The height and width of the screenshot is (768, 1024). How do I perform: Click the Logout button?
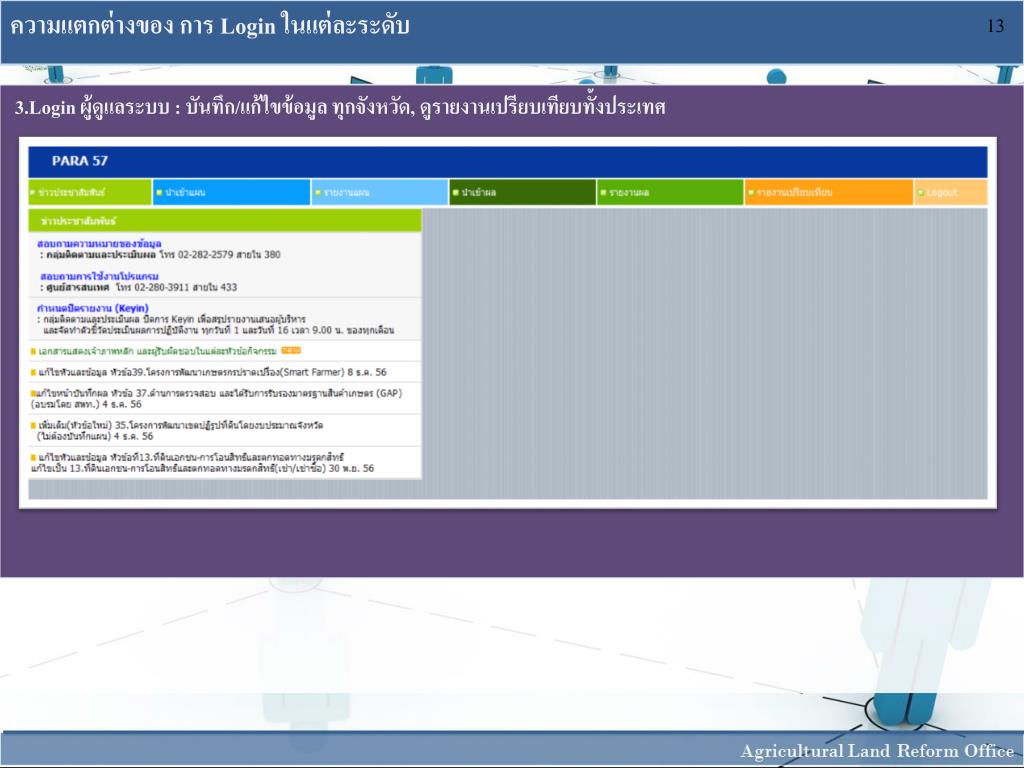(941, 192)
